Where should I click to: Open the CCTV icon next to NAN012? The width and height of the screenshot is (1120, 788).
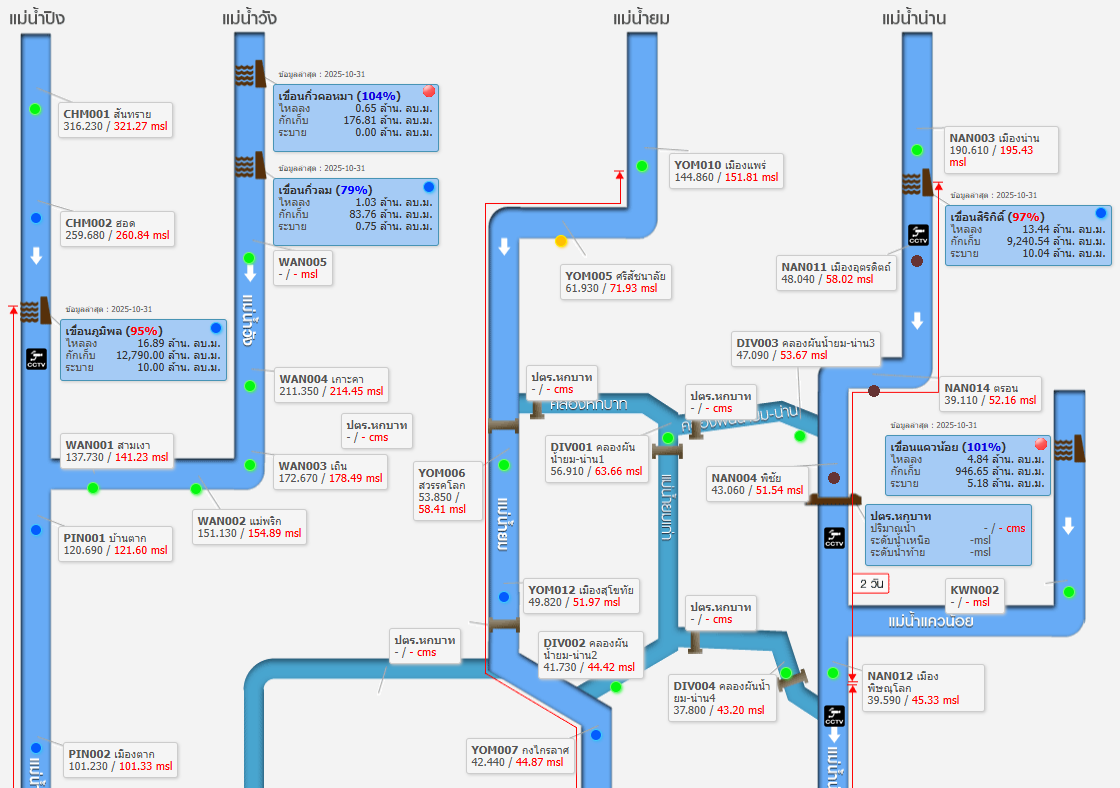(x=834, y=716)
